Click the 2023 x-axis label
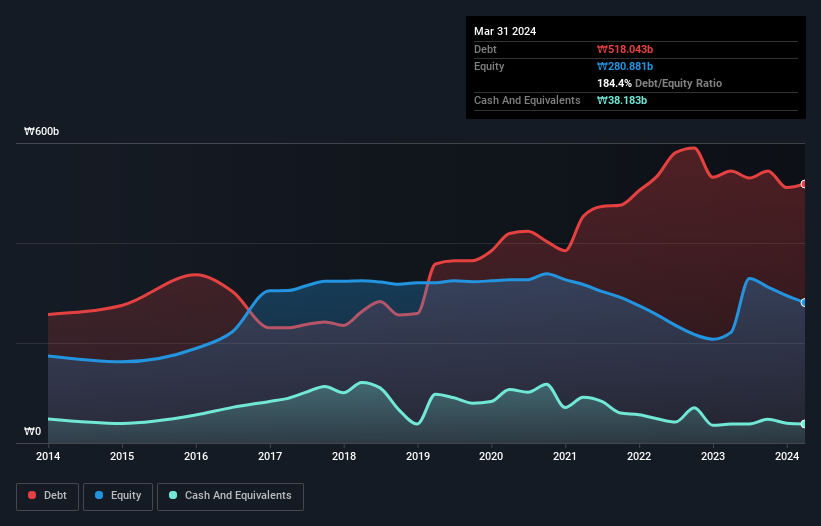821x526 pixels. 713,456
